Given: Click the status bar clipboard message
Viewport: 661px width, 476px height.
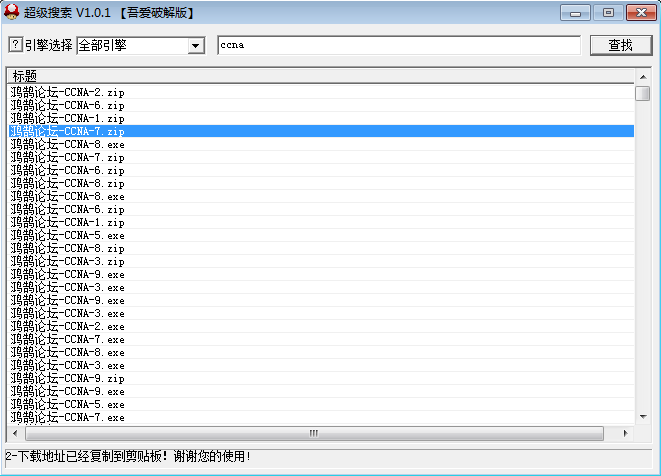Looking at the screenshot, I should pyautogui.click(x=128, y=456).
